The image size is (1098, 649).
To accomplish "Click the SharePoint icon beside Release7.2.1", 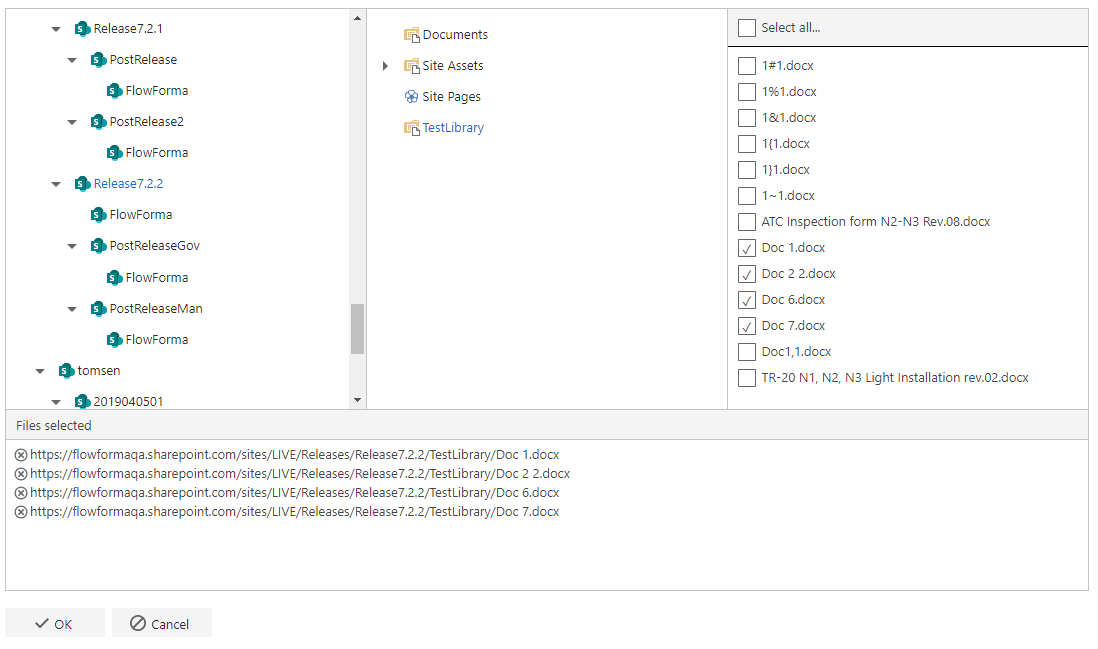I will pyautogui.click(x=83, y=29).
